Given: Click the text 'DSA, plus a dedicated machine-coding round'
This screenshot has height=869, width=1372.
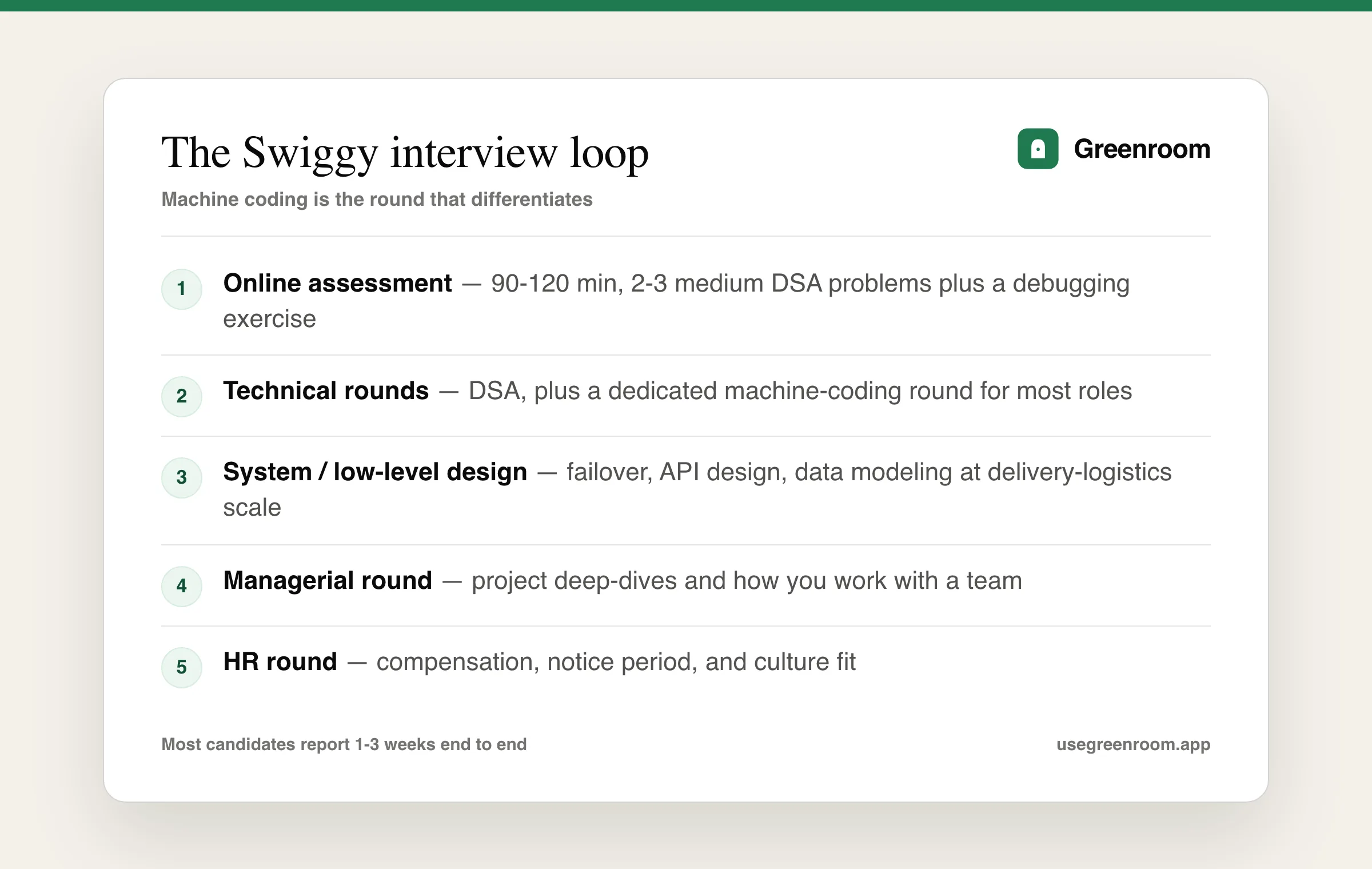Looking at the screenshot, I should (x=721, y=391).
